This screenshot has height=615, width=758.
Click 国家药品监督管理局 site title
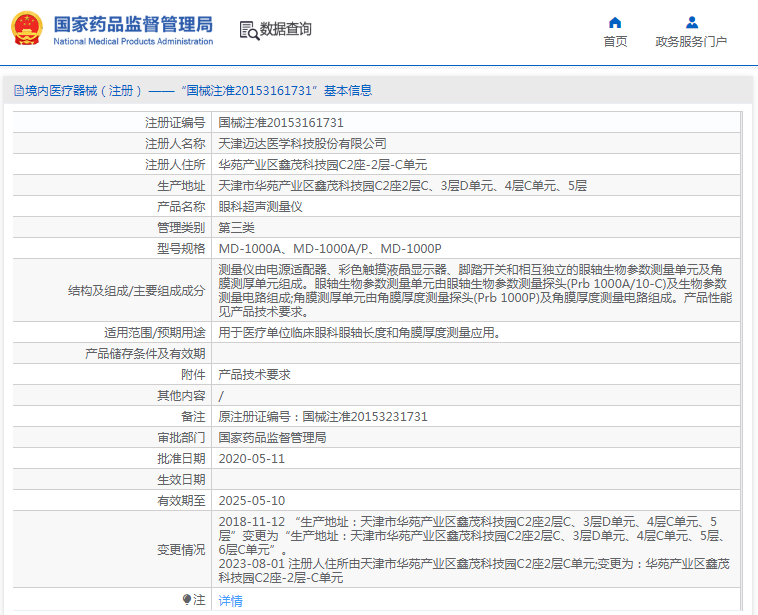[x=133, y=24]
